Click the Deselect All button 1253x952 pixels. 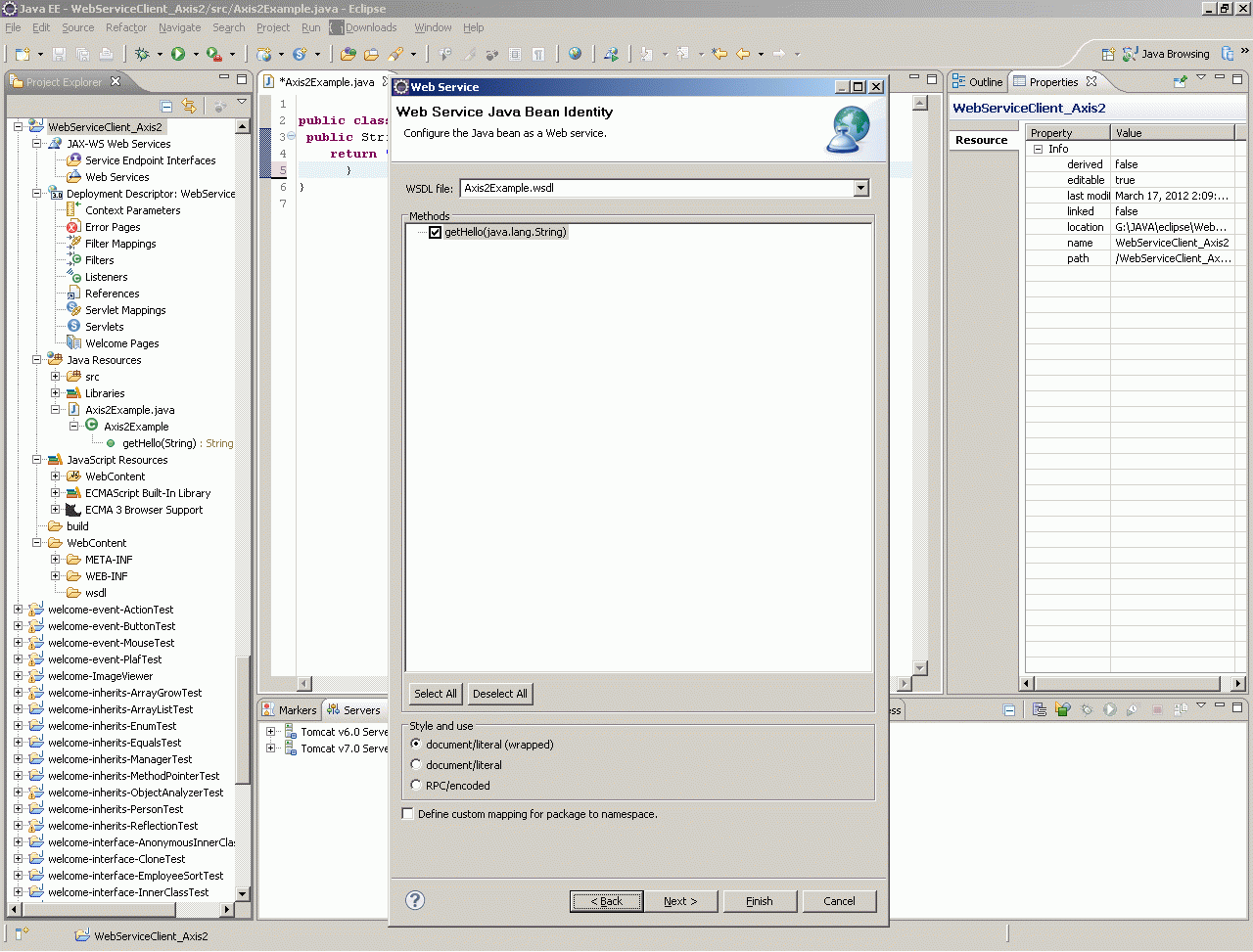click(500, 694)
